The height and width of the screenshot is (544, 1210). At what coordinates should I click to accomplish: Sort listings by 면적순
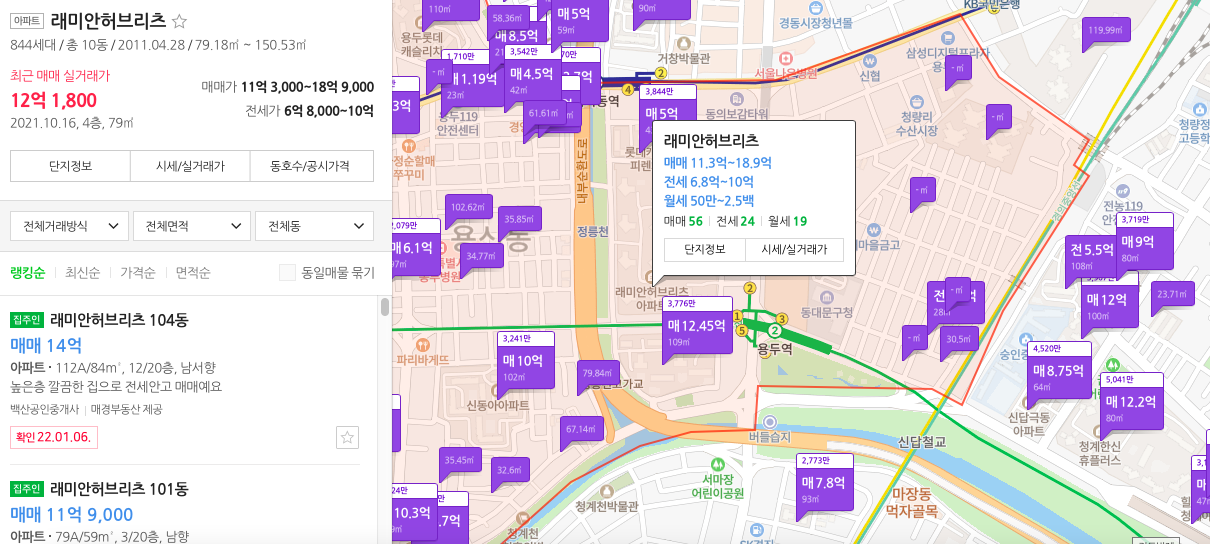pyautogui.click(x=193, y=273)
